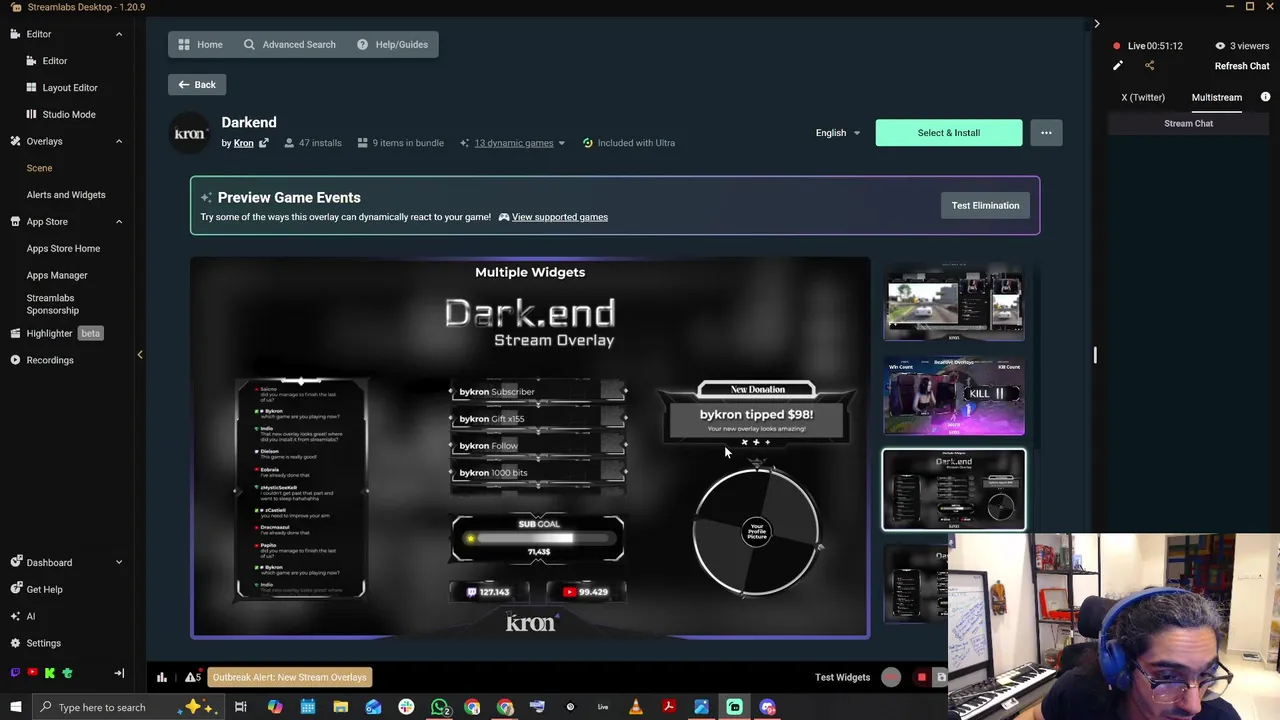
Task: Open the English language dropdown
Action: 838,133
